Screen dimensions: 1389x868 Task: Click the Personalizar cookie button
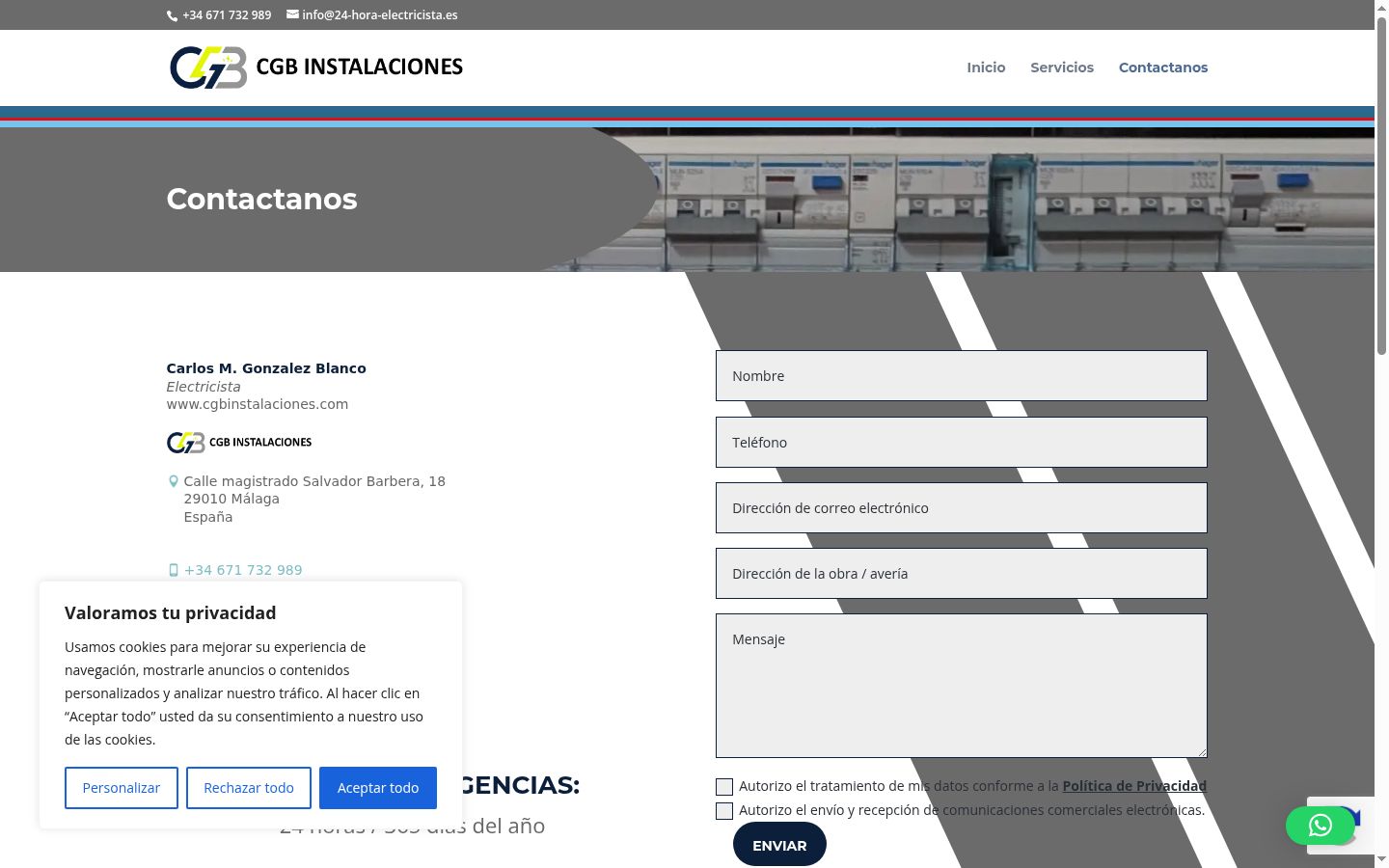[x=122, y=788]
